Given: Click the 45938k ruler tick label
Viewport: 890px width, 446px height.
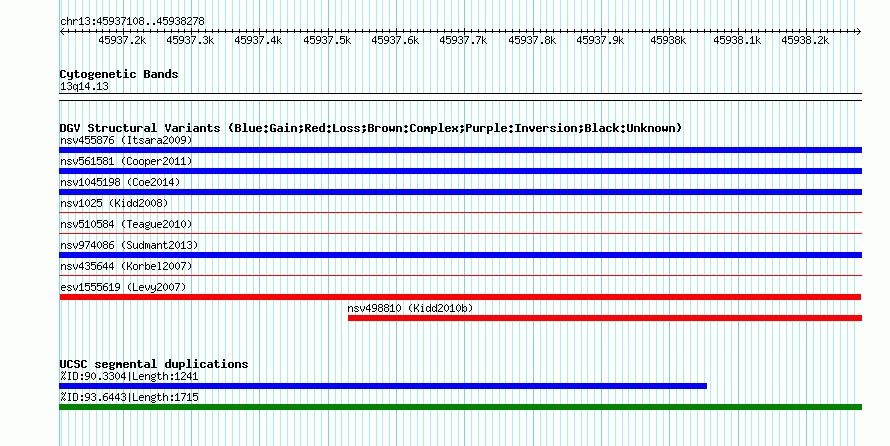Looking at the screenshot, I should pyautogui.click(x=668, y=40).
